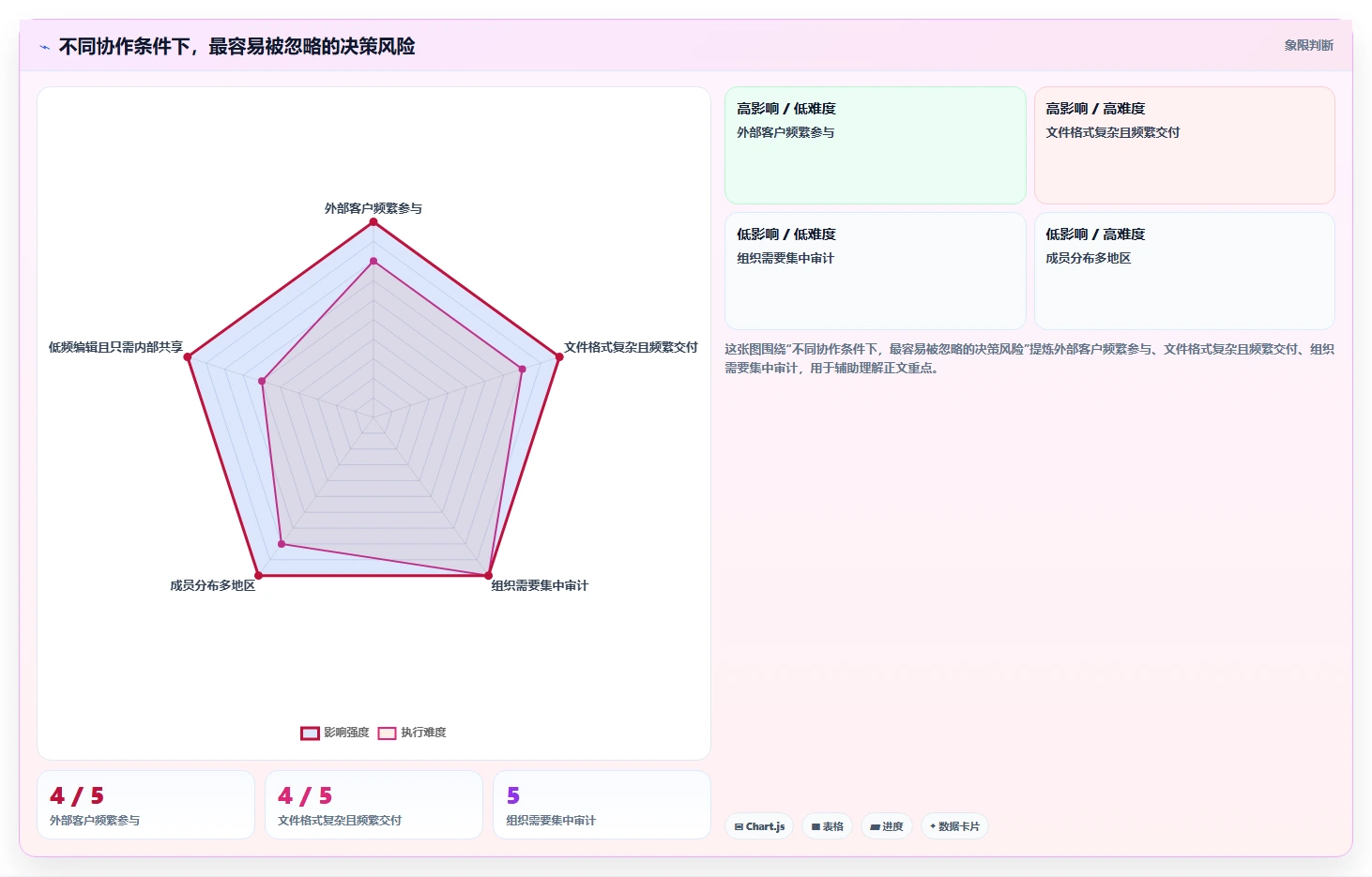
Task: Click the inner 执行难度 point on 成员分布多地区 axis
Action: (282, 544)
